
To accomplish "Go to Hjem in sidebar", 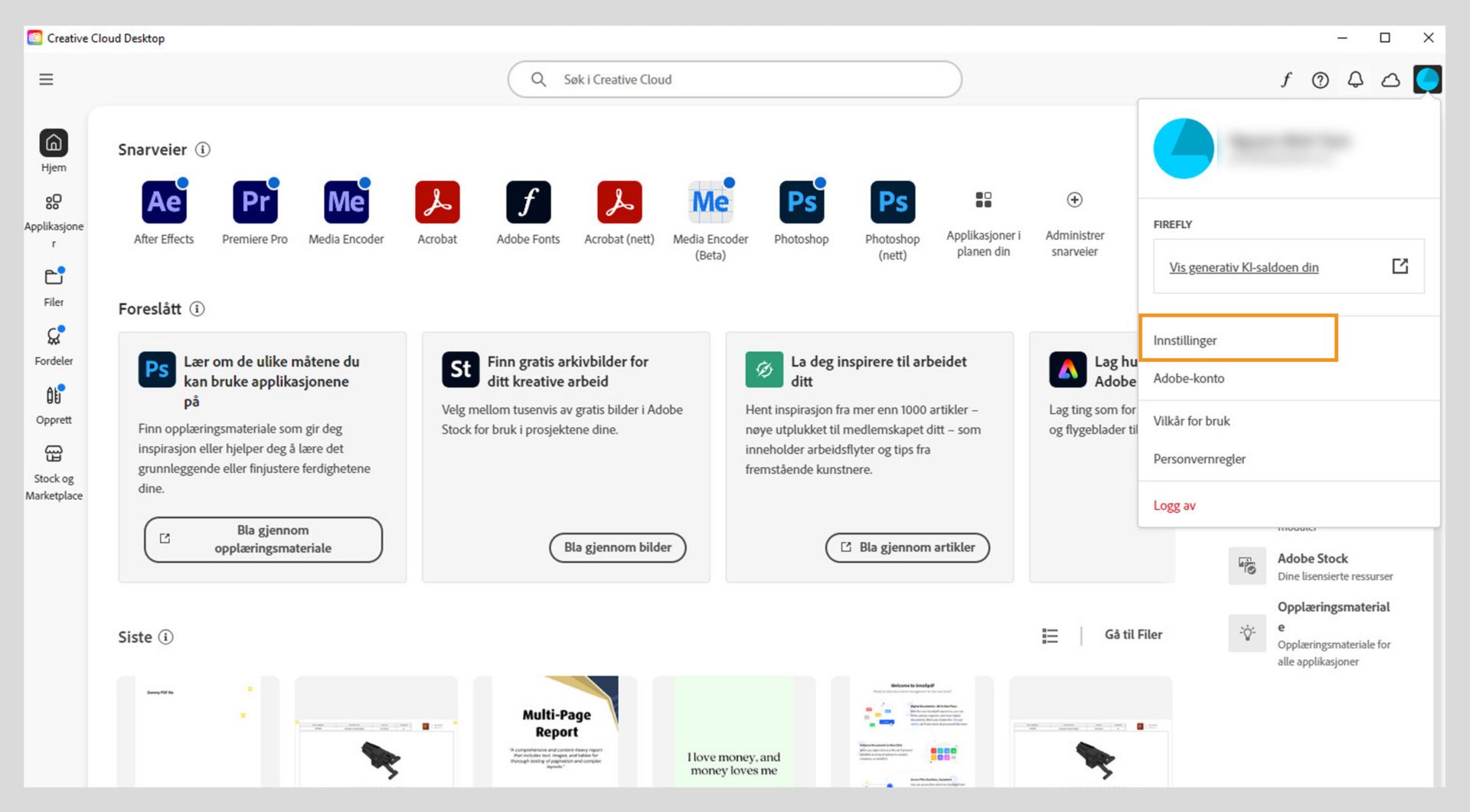I will (54, 151).
